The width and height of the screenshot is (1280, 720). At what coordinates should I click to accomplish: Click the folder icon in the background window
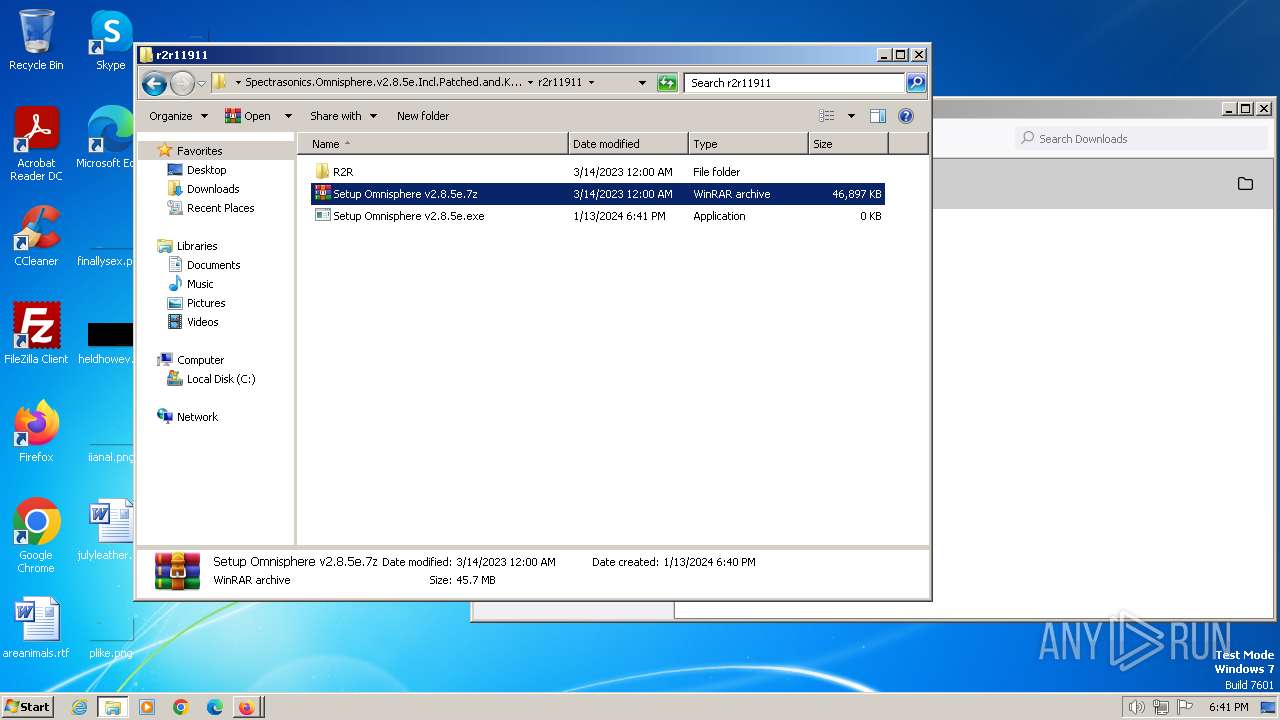coord(1245,184)
